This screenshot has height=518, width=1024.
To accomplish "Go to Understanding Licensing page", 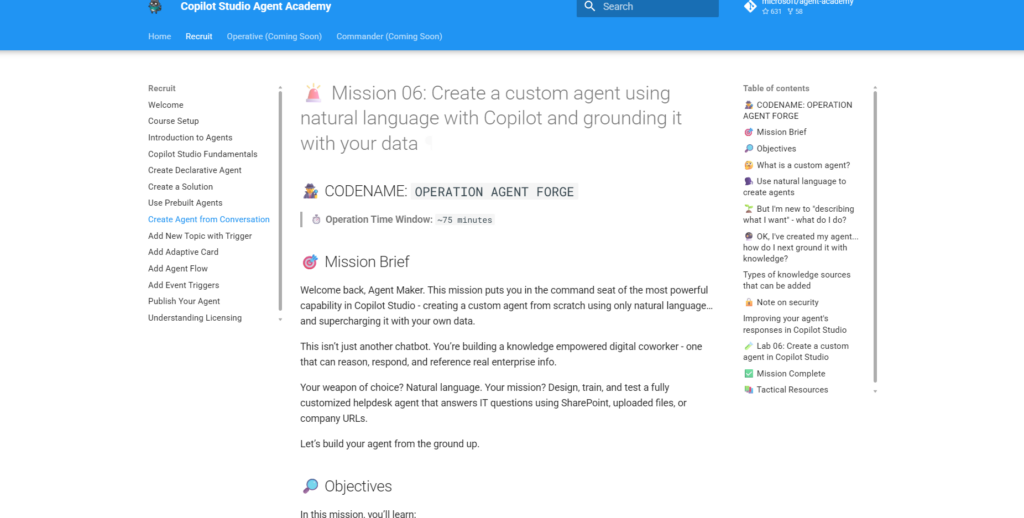I will click(x=195, y=318).
